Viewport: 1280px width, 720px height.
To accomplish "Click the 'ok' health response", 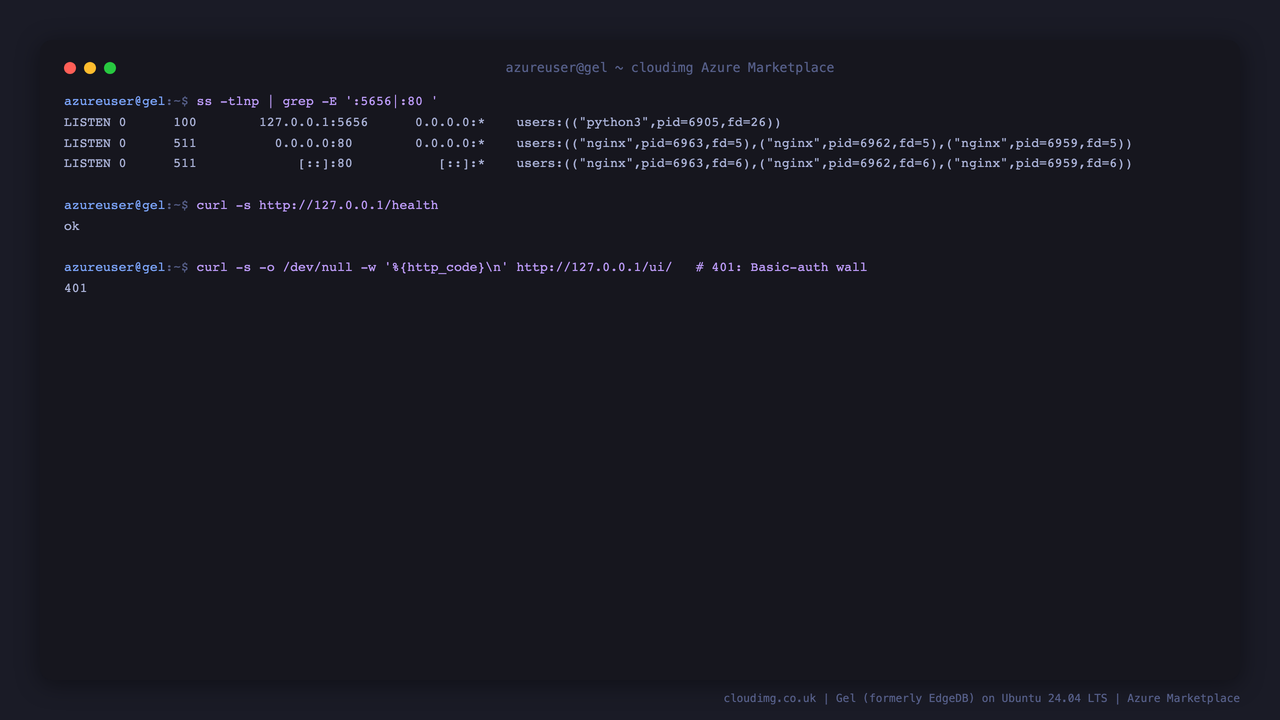I will click(x=72, y=226).
